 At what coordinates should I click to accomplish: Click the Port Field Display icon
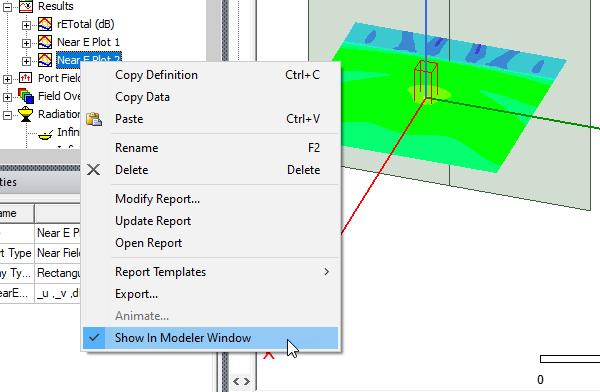(x=26, y=78)
